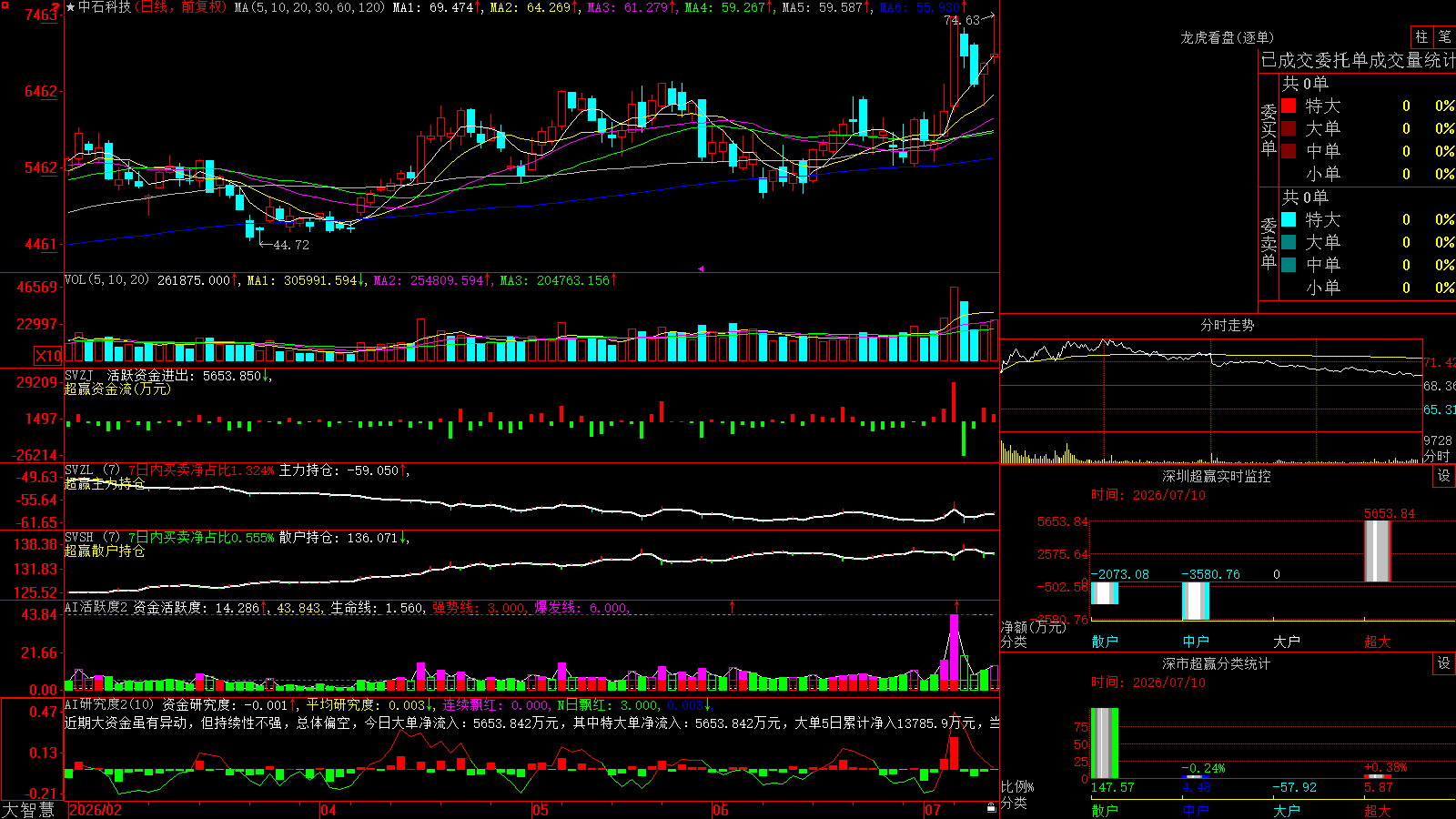This screenshot has width=1456, height=819.
Task: Click the red 特大 buy-order color swatch
Action: 1289,106
